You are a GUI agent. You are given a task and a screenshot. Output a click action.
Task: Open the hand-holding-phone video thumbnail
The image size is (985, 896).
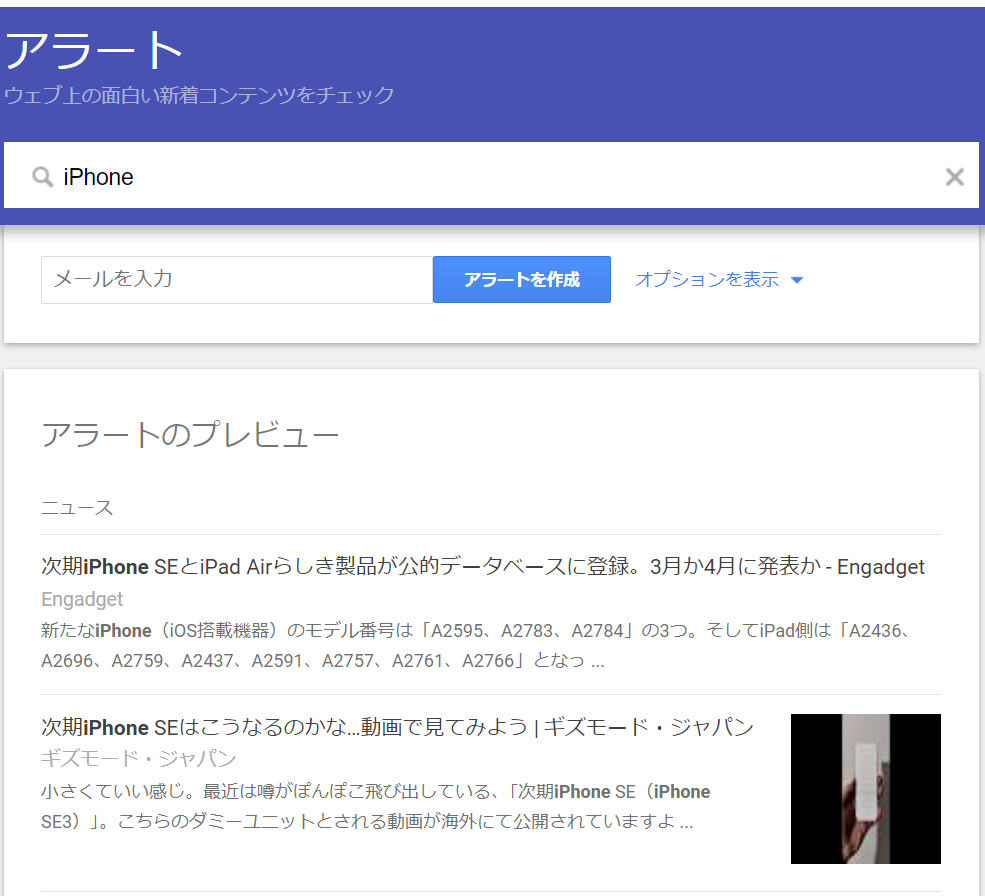click(x=866, y=789)
